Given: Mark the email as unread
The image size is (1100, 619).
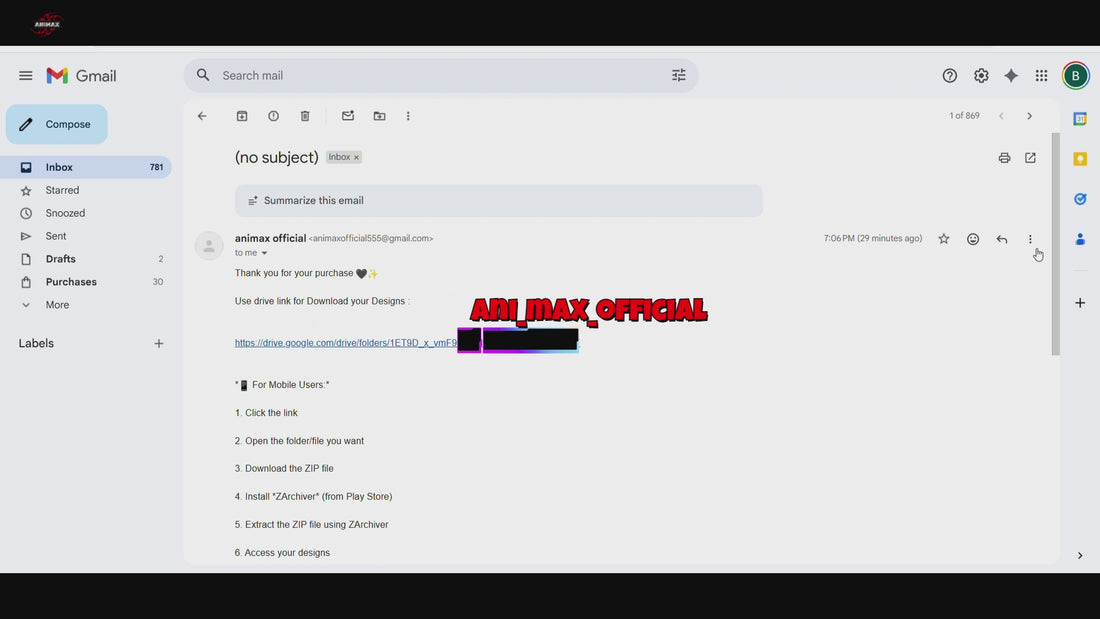Looking at the screenshot, I should [348, 116].
